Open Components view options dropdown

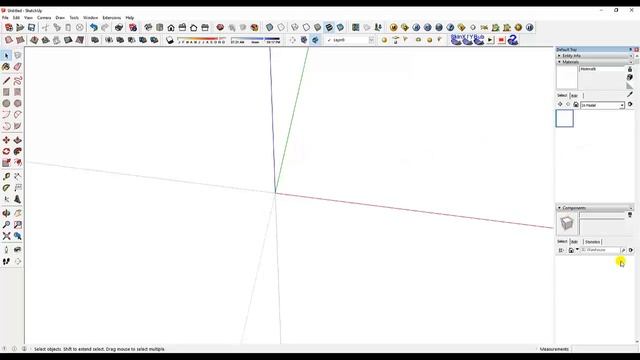(x=562, y=250)
